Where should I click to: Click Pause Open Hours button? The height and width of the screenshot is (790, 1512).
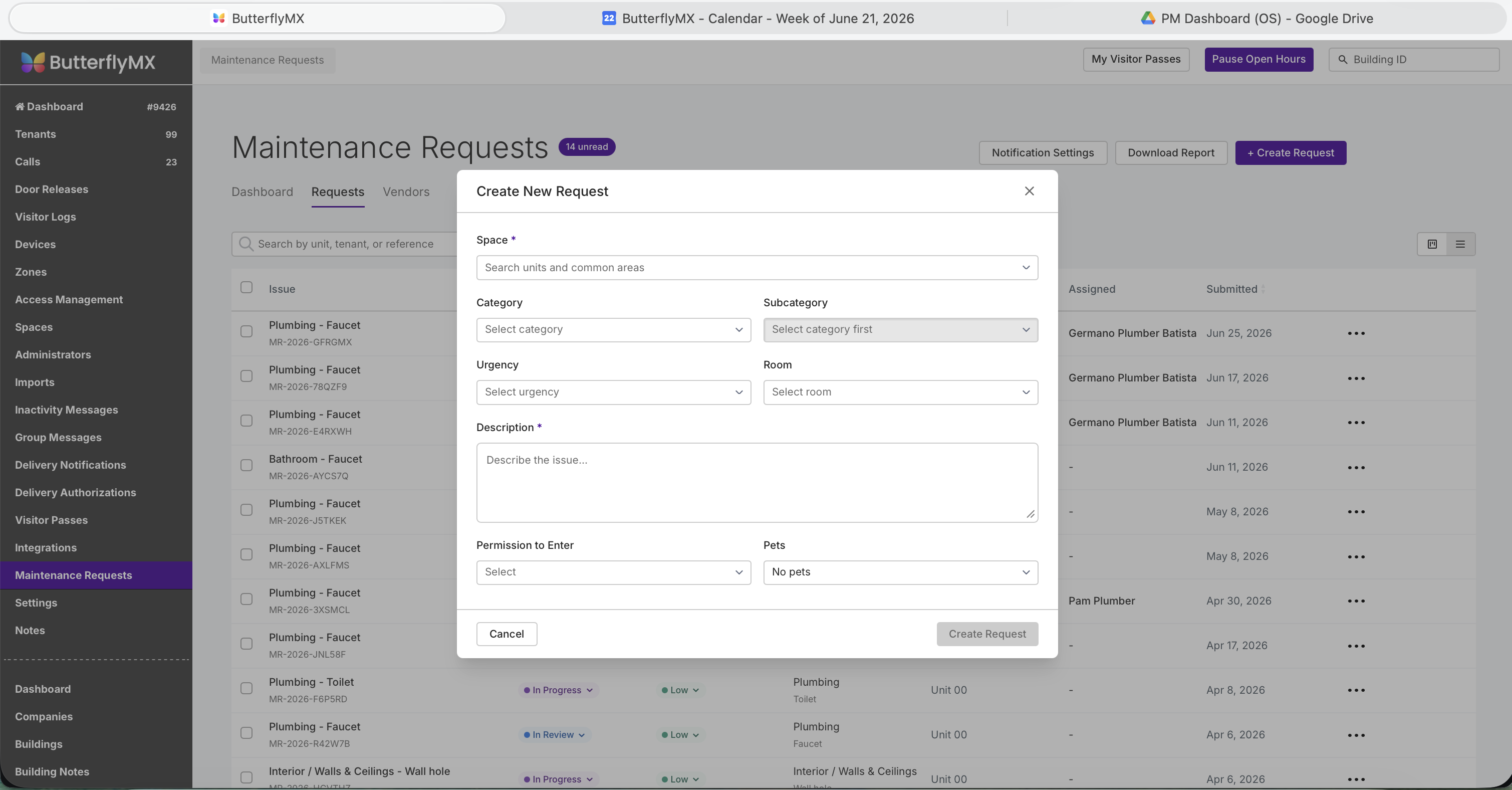(1258, 59)
